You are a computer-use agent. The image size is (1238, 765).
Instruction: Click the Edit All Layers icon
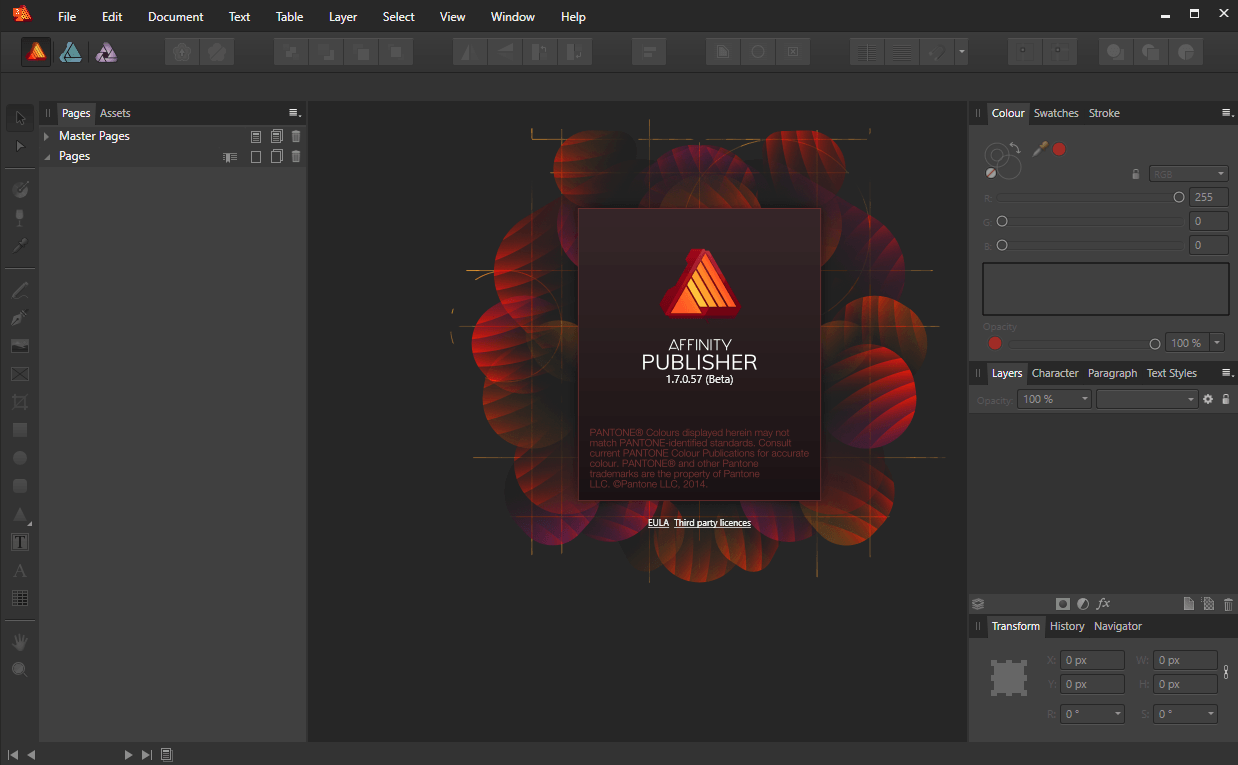pyautogui.click(x=978, y=604)
